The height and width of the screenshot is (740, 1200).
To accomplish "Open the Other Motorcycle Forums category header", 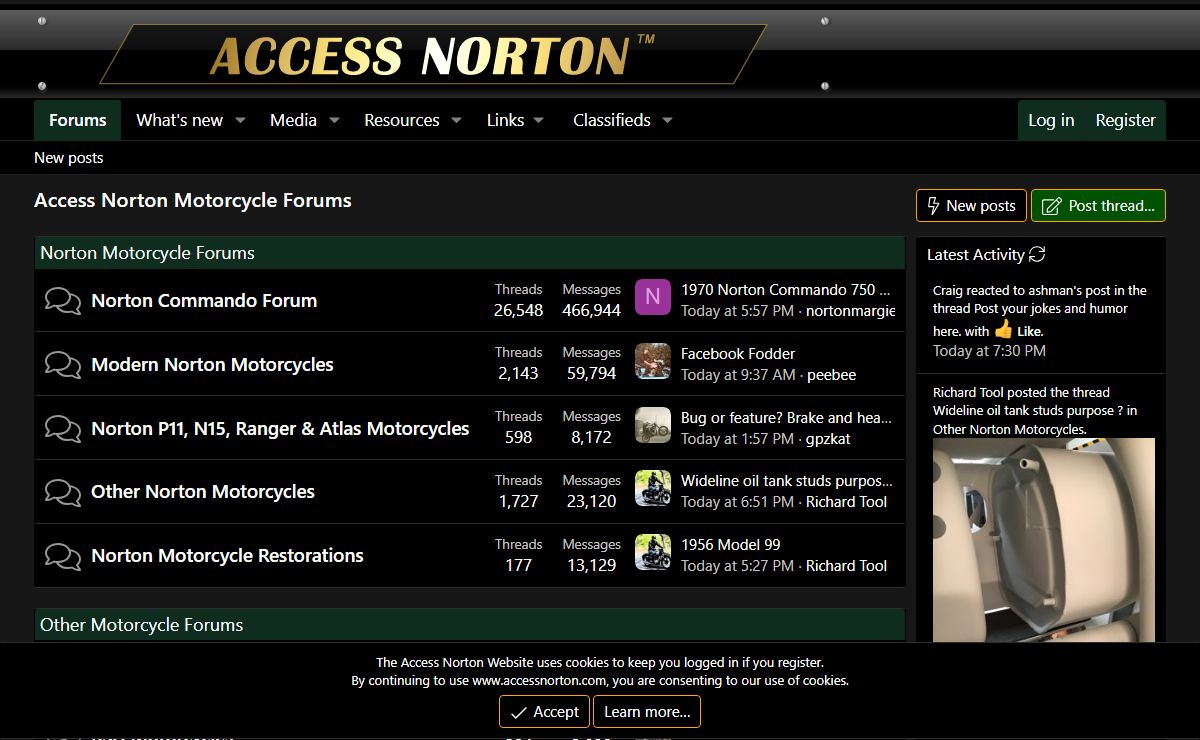I will coord(141,625).
